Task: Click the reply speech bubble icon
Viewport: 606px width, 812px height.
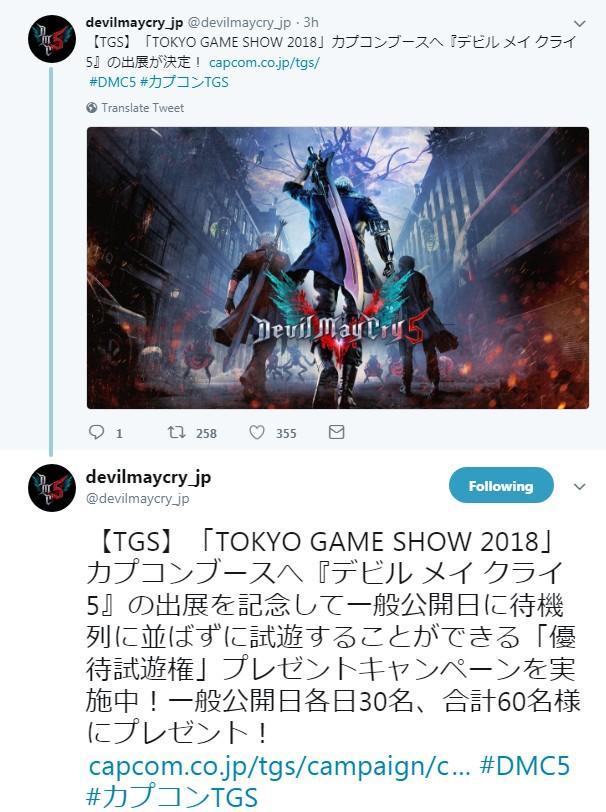Action: (x=96, y=432)
